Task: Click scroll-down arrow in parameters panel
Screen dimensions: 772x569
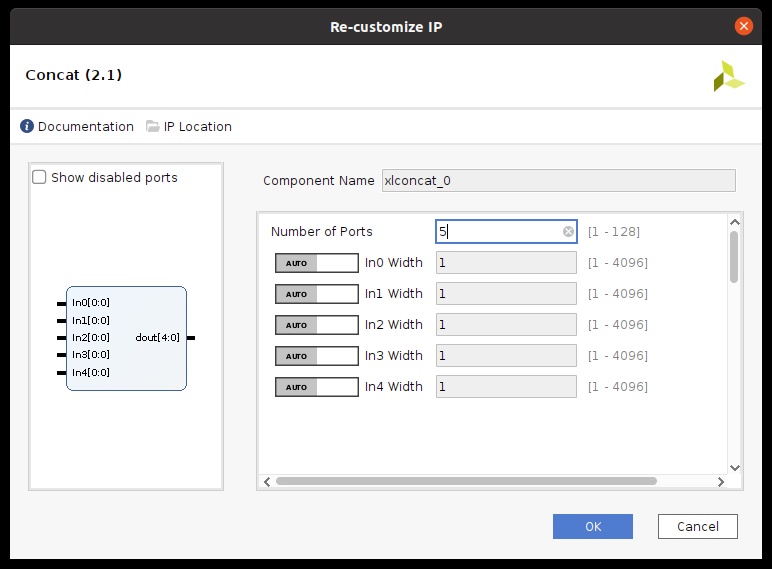Action: click(735, 468)
